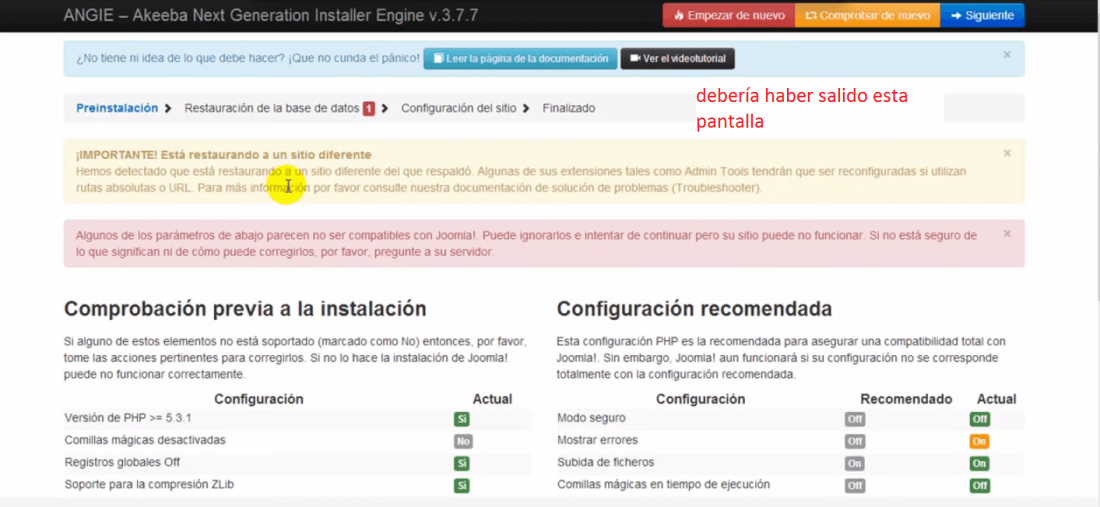
Task: Click Sí badge for Soporte compresión ZLib
Action: pyautogui.click(x=462, y=485)
